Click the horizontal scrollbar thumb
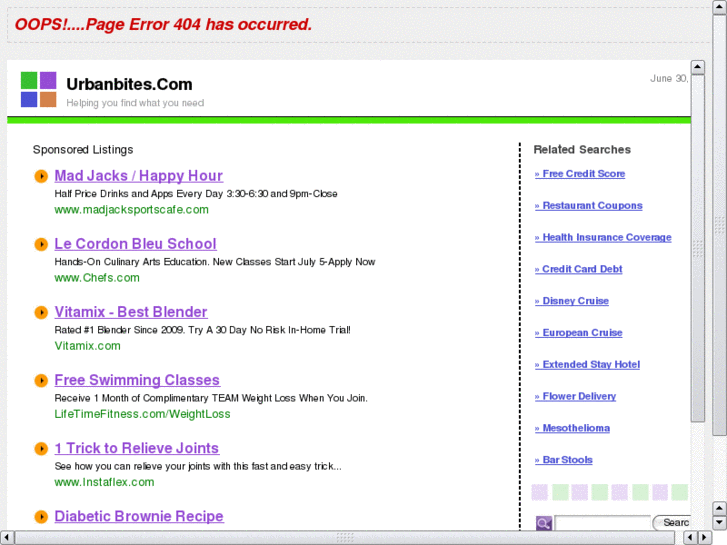The image size is (727, 545). pos(346,538)
